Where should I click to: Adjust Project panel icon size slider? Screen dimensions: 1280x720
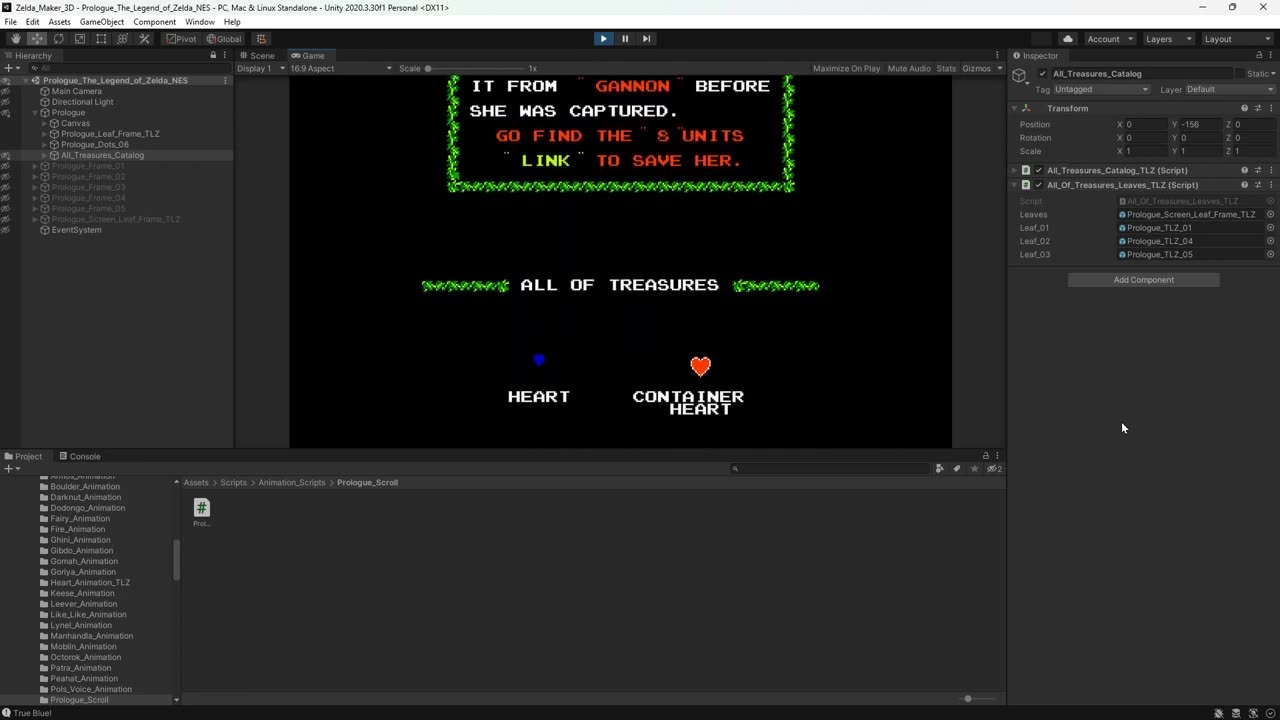click(967, 699)
